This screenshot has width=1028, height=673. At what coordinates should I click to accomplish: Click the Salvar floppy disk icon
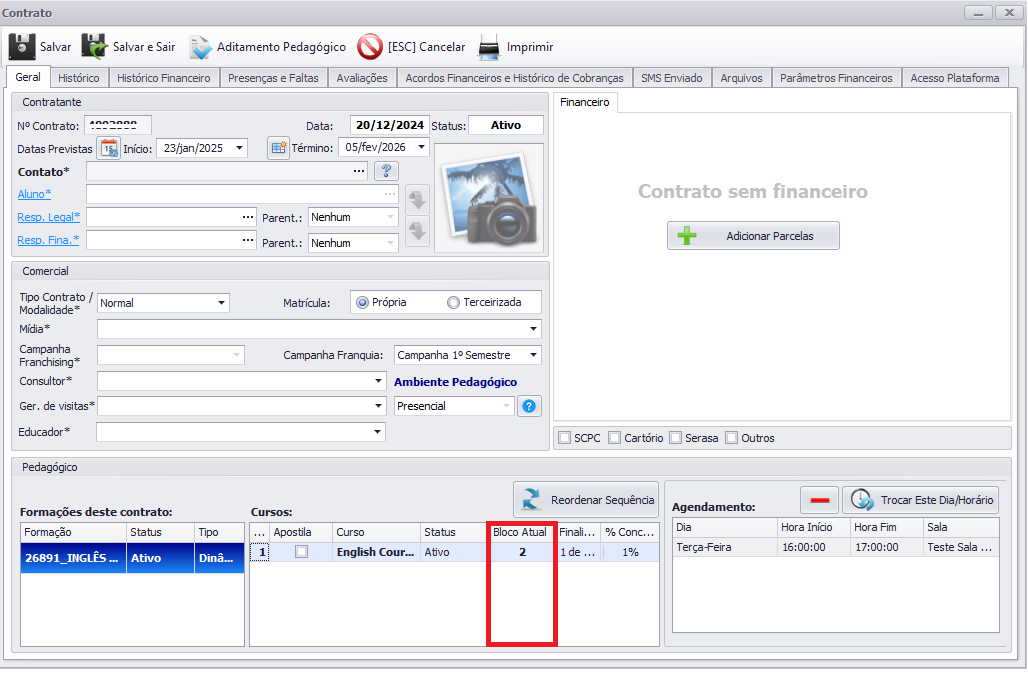click(22, 47)
